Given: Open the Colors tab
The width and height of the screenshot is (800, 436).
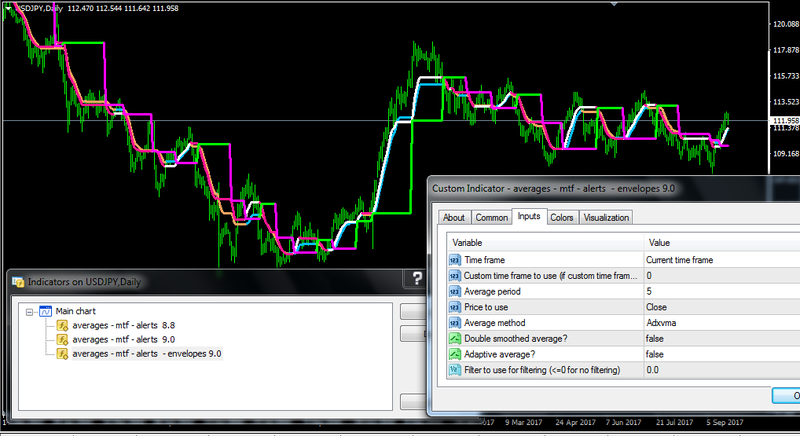Looking at the screenshot, I should [561, 218].
